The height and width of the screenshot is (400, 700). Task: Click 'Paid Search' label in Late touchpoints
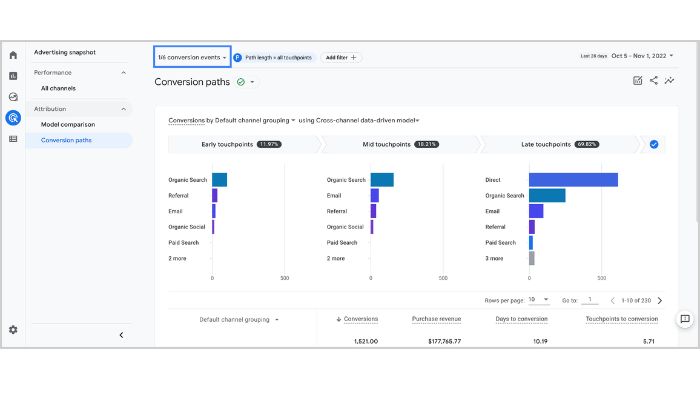tap(500, 243)
